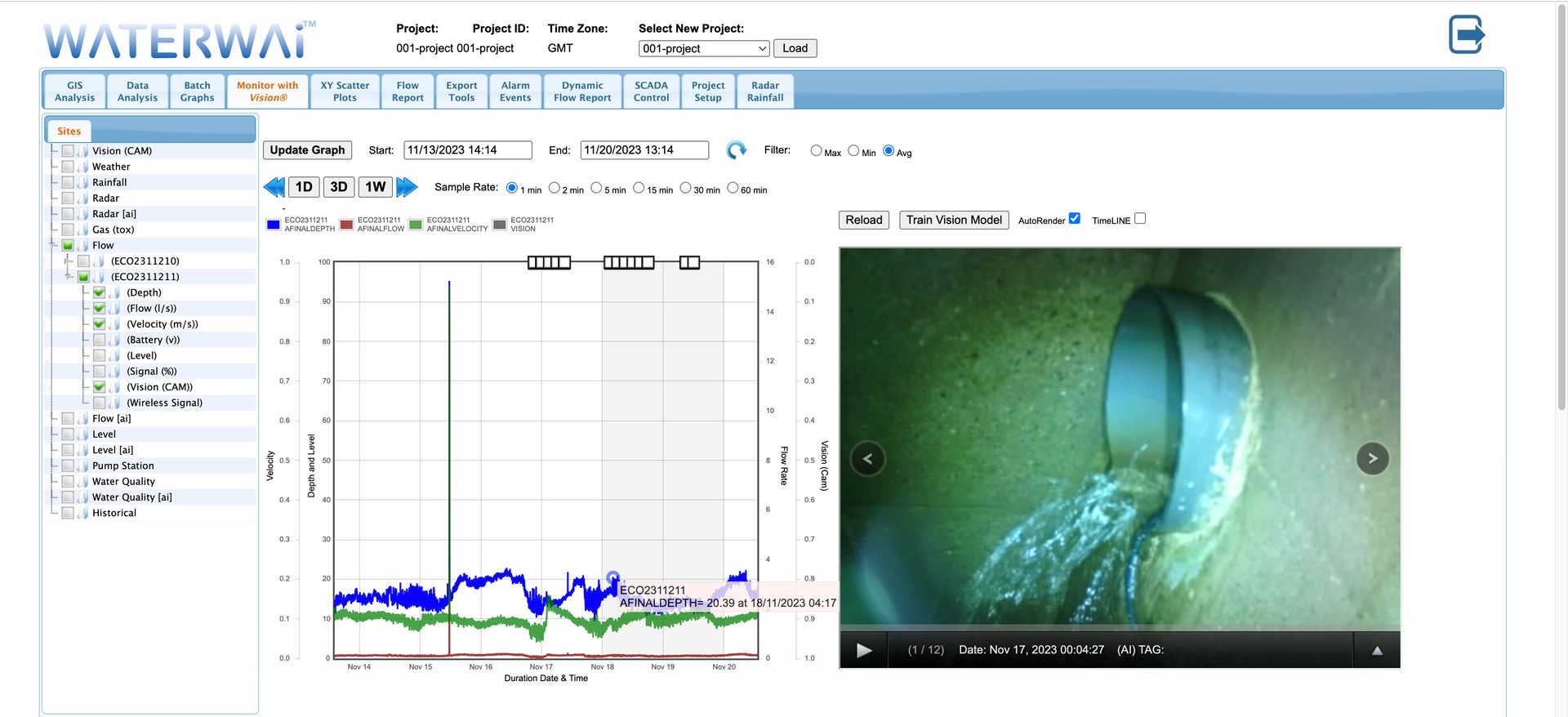Click the refresh date range icon
Screen dimensions: 1568x717
(737, 150)
